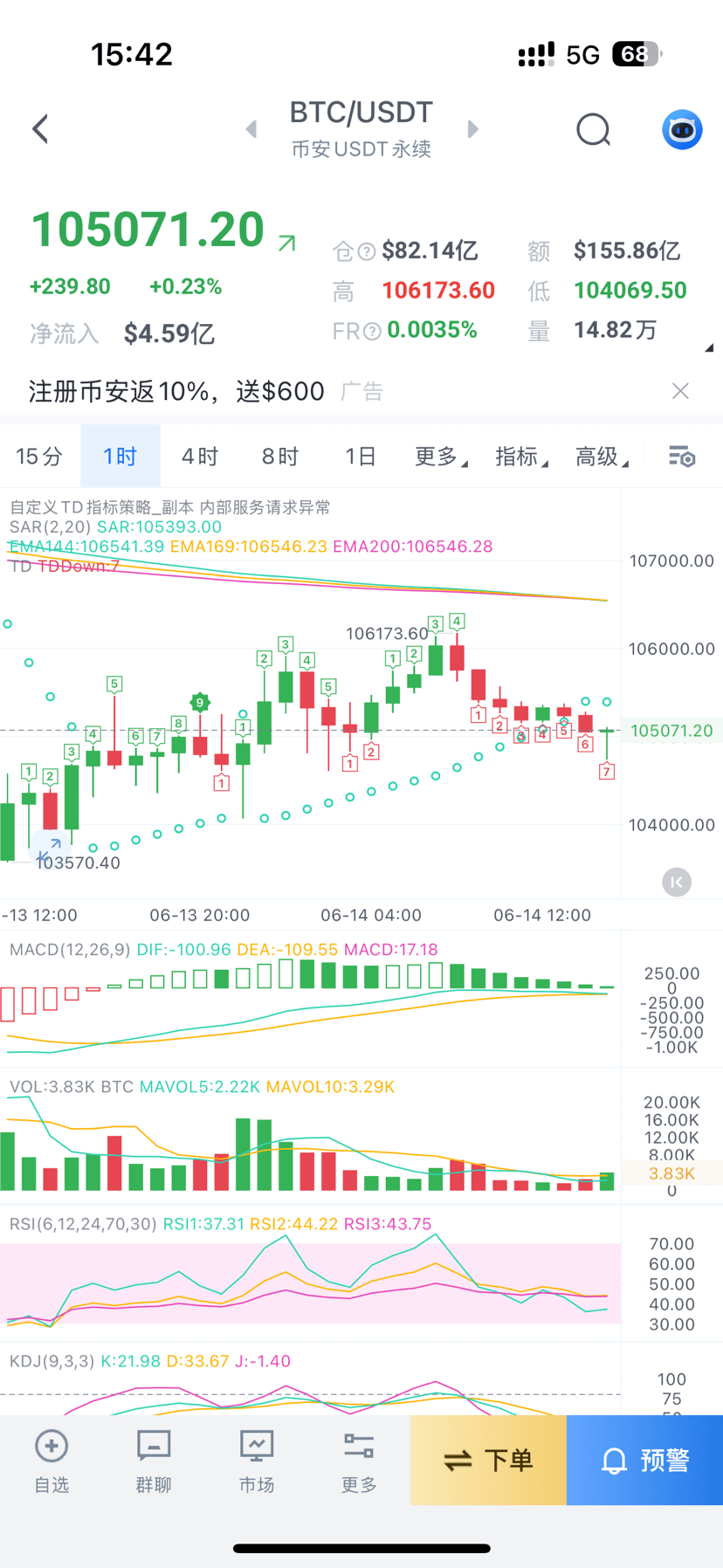Image resolution: width=723 pixels, height=1568 pixels.
Task: Select the 1日 timeframe tab
Action: click(360, 456)
